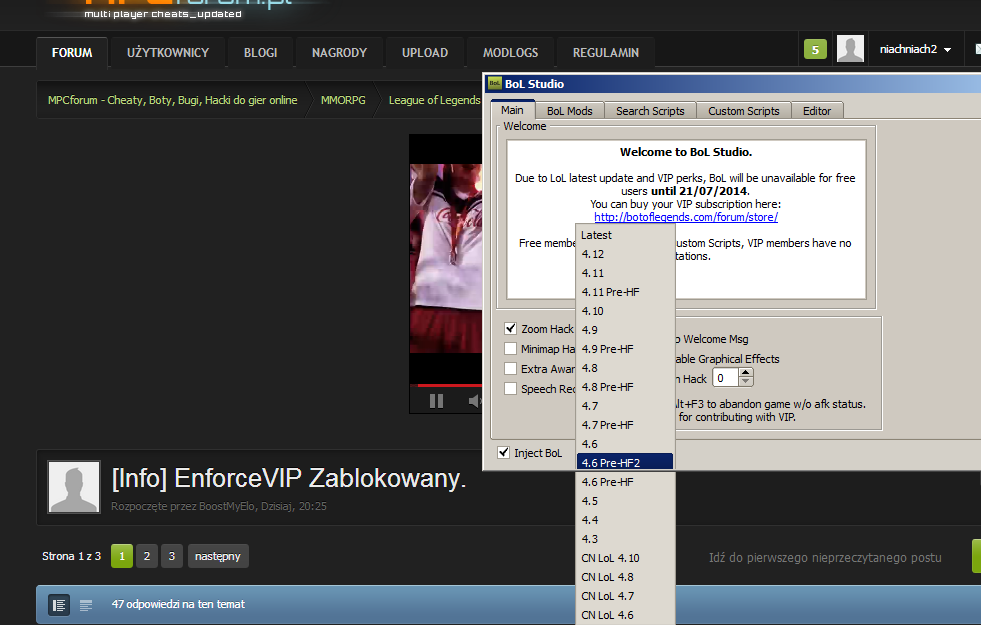Go to page 3 of the topic

point(171,556)
